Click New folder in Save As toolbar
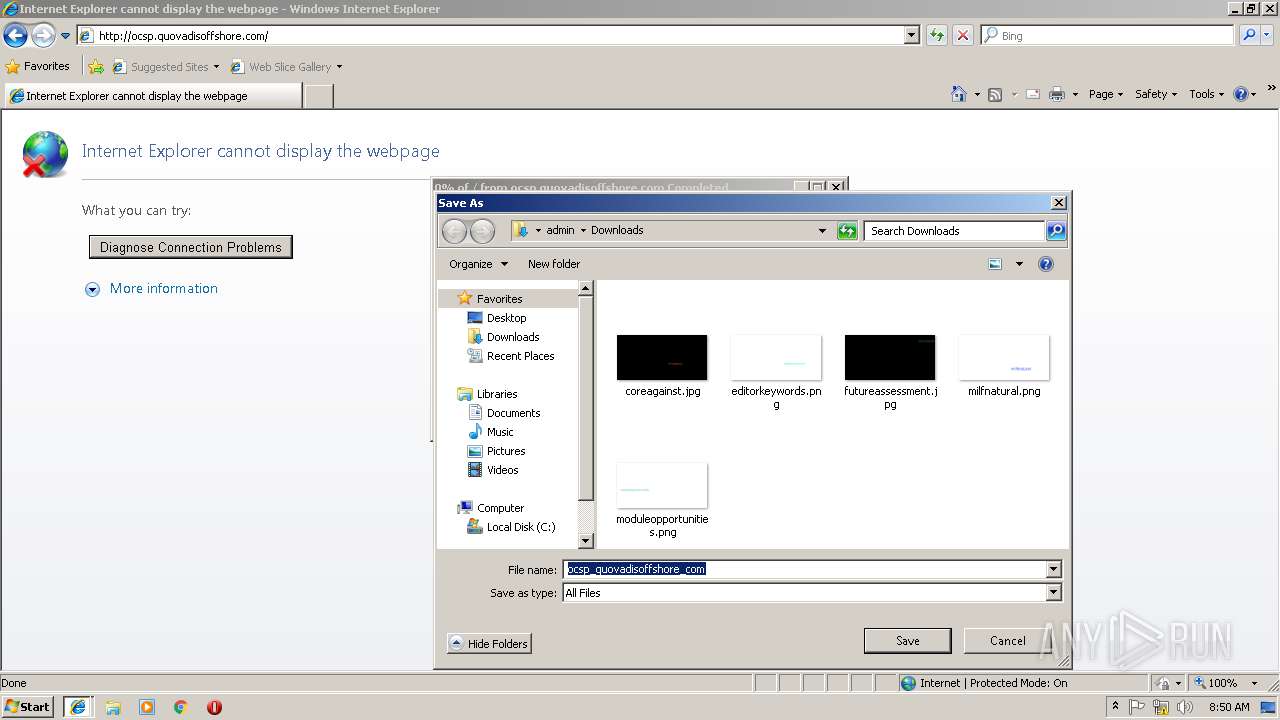This screenshot has width=1280, height=720. (554, 264)
